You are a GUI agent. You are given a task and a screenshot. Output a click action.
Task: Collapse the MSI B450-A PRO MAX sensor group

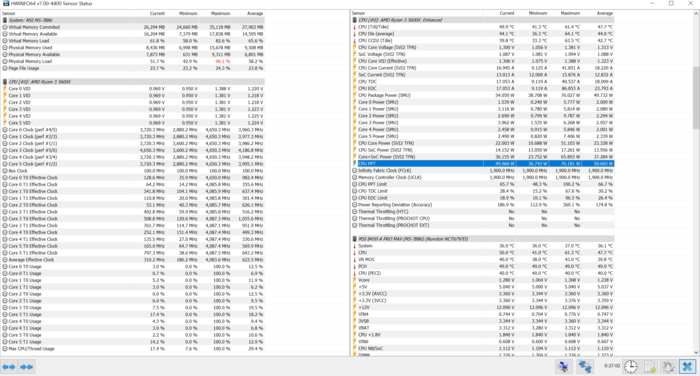(x=483, y=239)
